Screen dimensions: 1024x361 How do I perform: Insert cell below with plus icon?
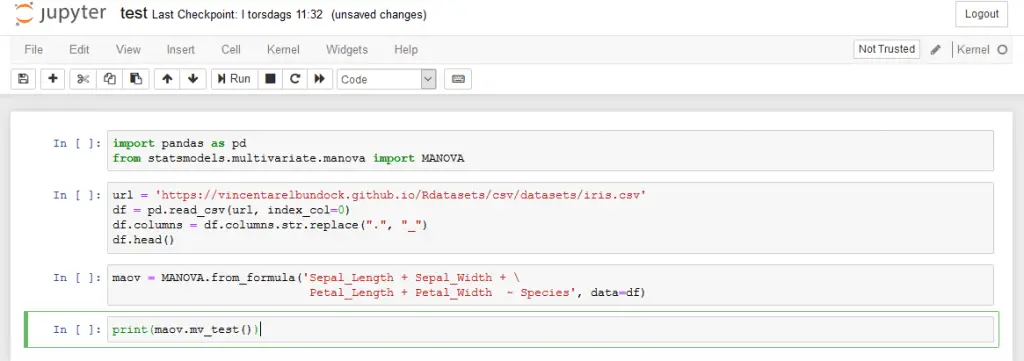click(x=53, y=79)
